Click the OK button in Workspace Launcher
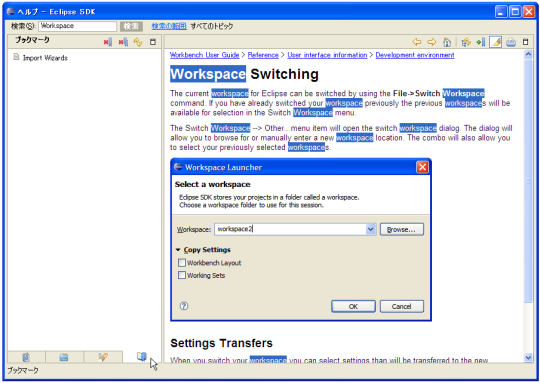This screenshot has height=383, width=540. point(353,306)
